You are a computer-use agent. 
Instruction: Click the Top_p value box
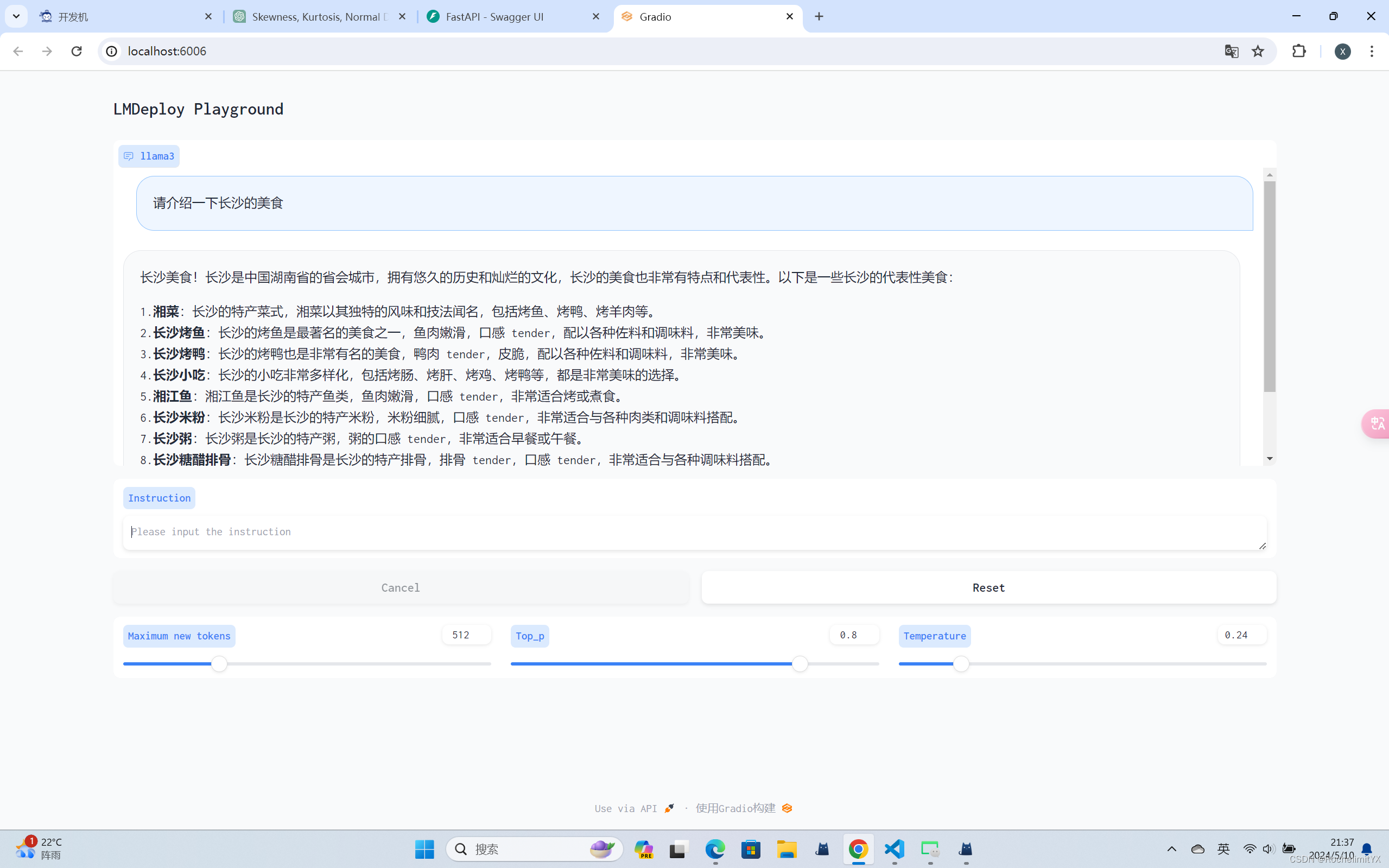[854, 635]
